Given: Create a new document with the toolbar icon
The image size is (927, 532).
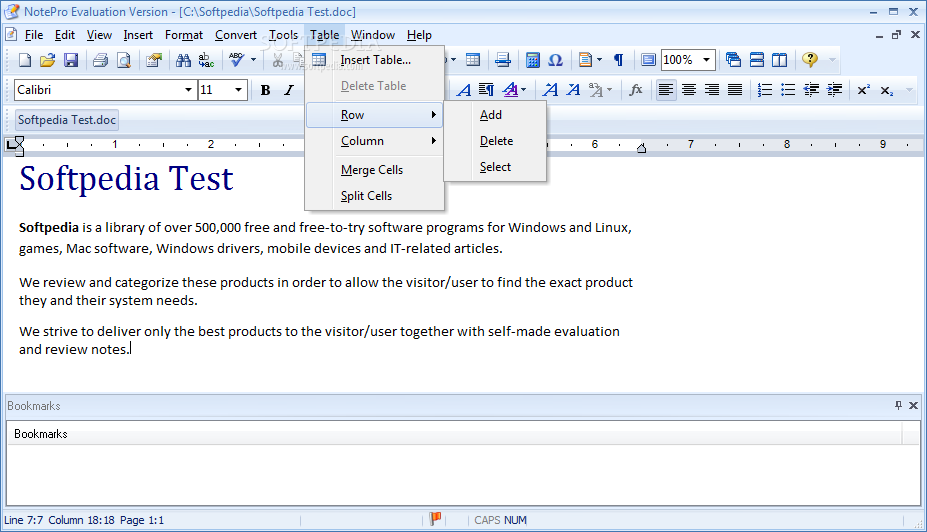Looking at the screenshot, I should pyautogui.click(x=25, y=60).
